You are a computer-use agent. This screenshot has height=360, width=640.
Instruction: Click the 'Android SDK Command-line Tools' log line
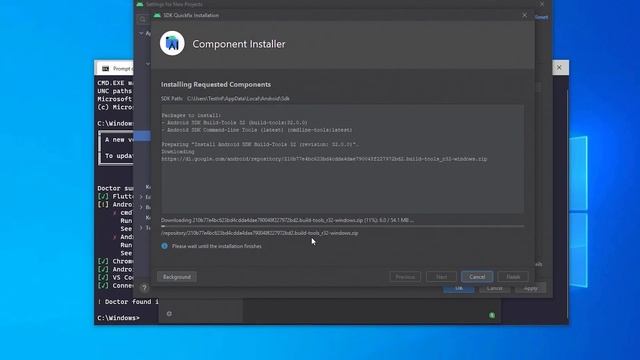(257, 130)
